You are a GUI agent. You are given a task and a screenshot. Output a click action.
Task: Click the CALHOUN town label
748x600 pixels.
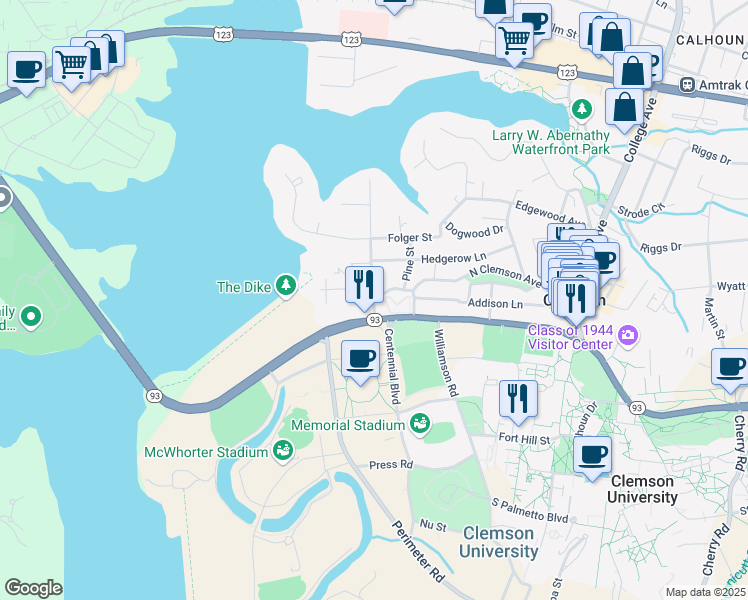pos(710,41)
